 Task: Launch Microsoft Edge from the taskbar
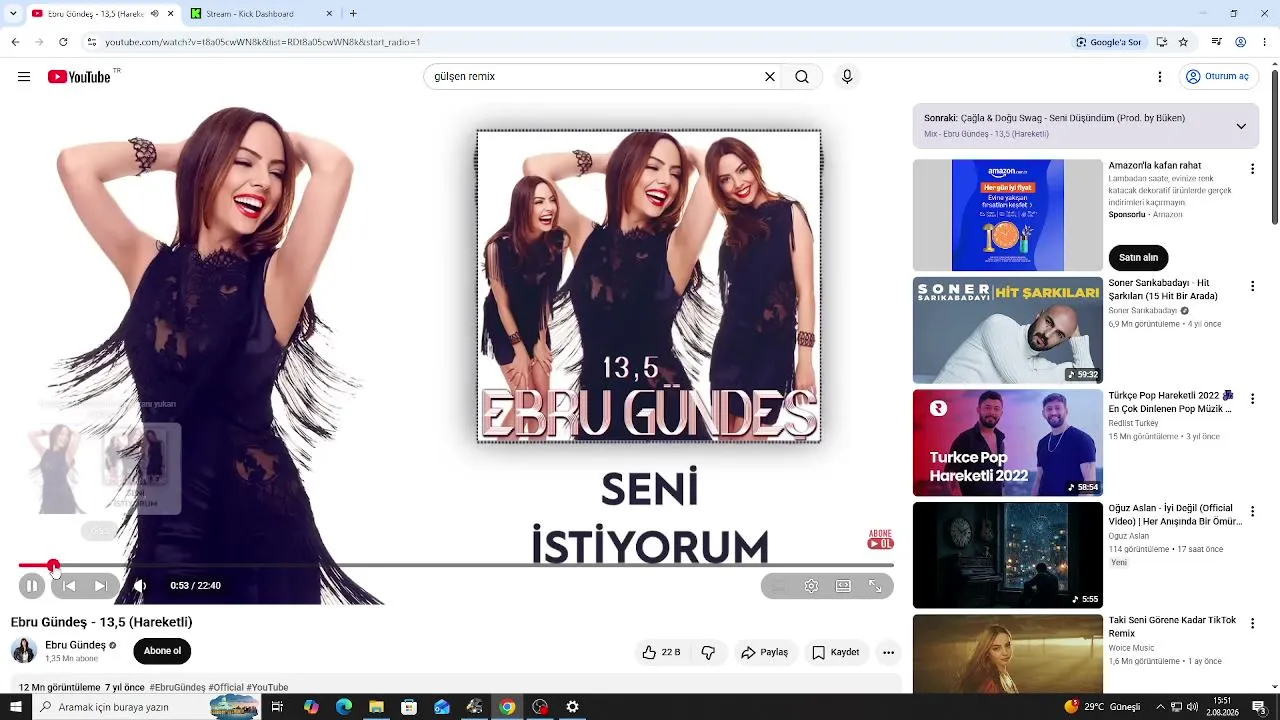[344, 707]
